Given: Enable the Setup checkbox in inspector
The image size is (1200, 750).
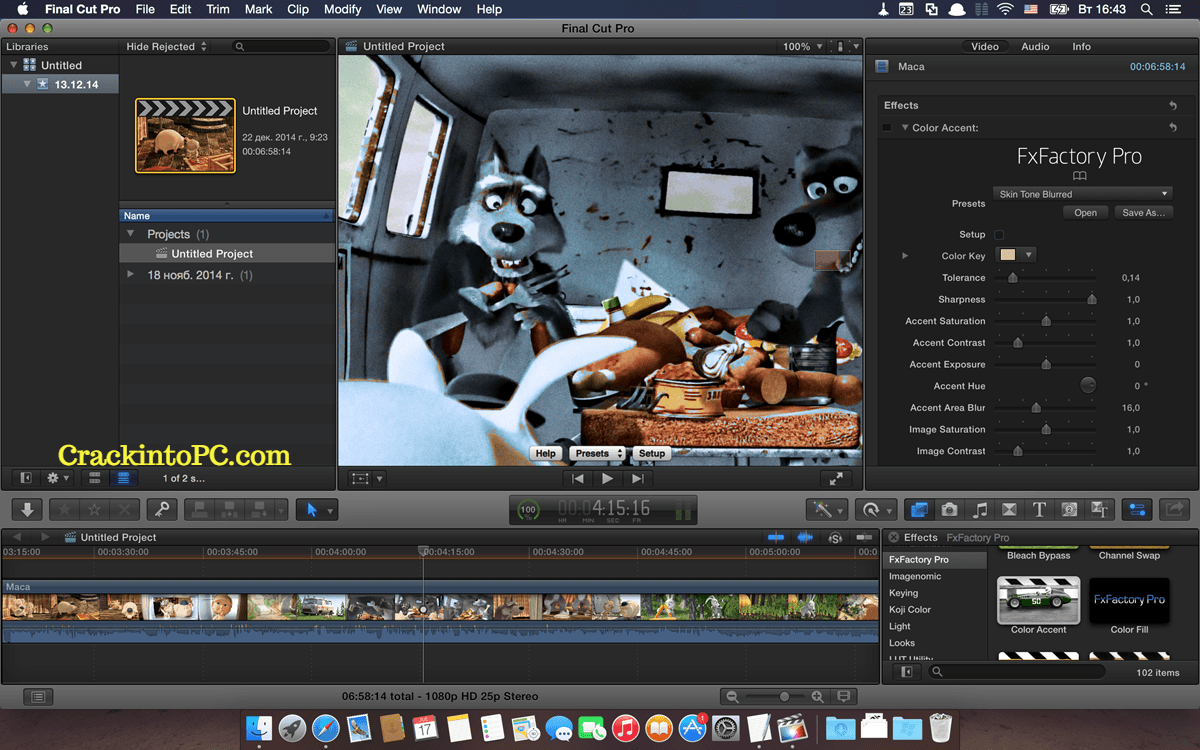Looking at the screenshot, I should tap(999, 234).
